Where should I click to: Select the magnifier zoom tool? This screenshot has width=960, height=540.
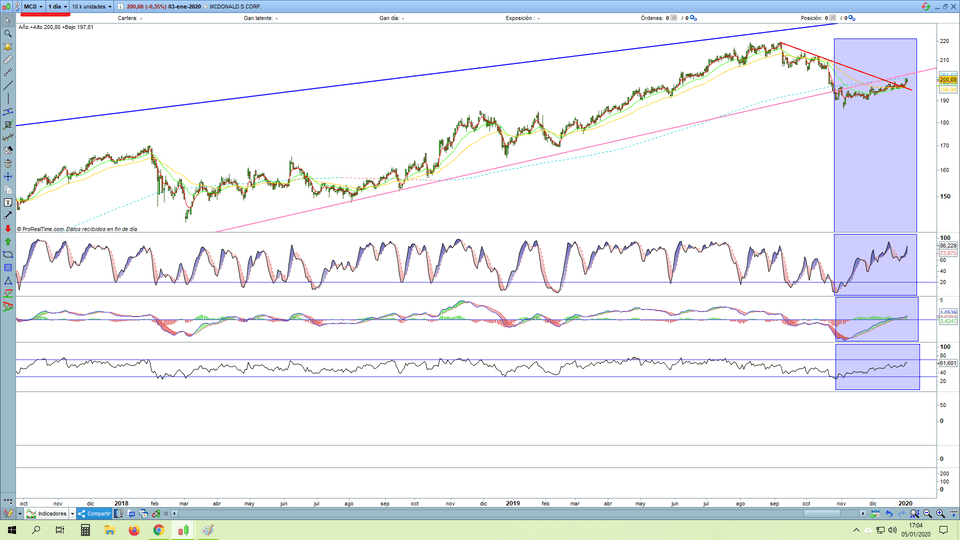coord(7,33)
